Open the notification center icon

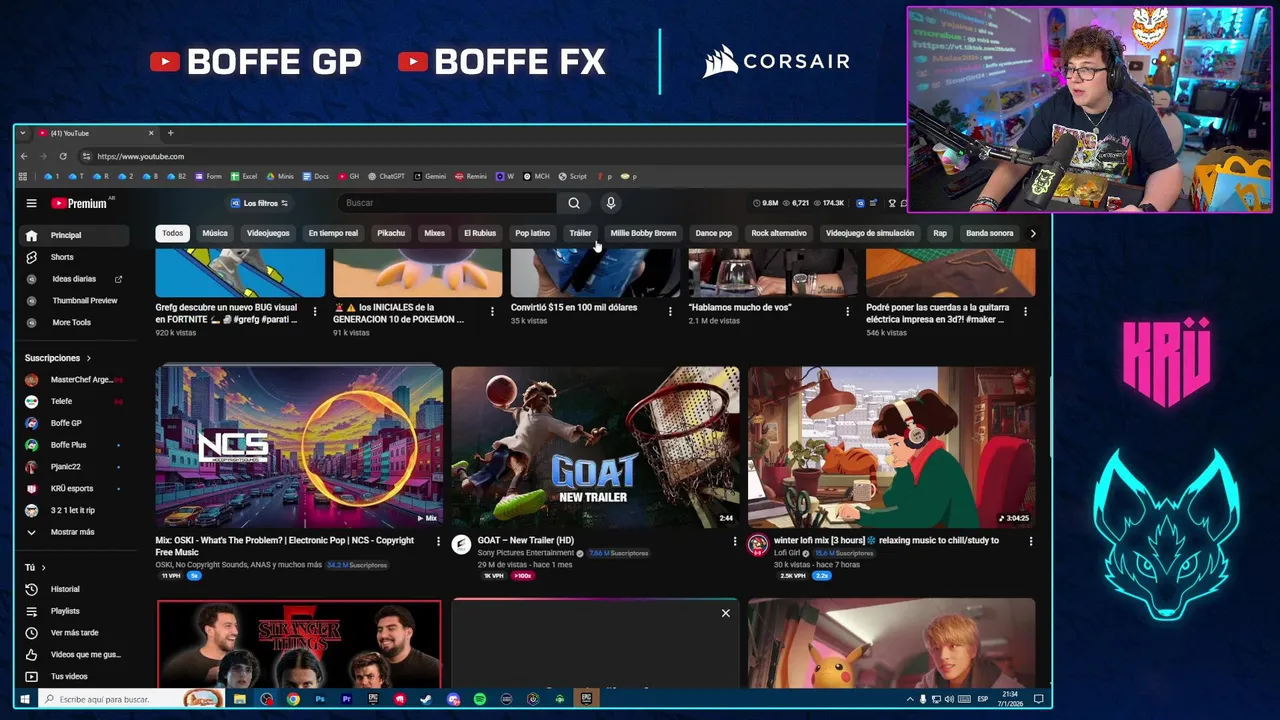point(1039,699)
